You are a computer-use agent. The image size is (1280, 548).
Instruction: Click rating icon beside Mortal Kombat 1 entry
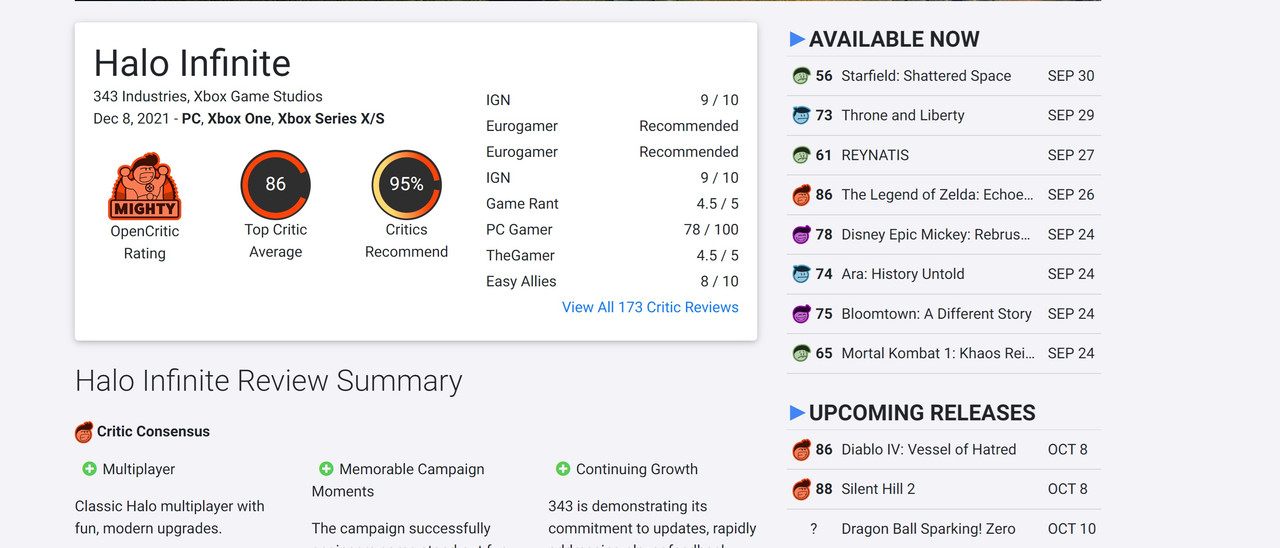801,353
